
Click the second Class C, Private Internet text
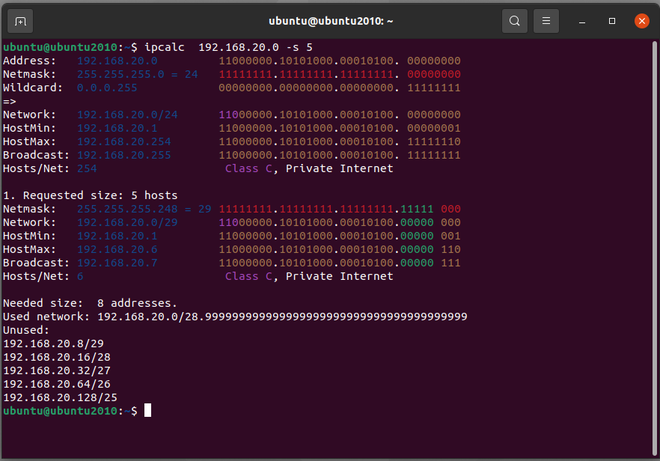pos(309,276)
